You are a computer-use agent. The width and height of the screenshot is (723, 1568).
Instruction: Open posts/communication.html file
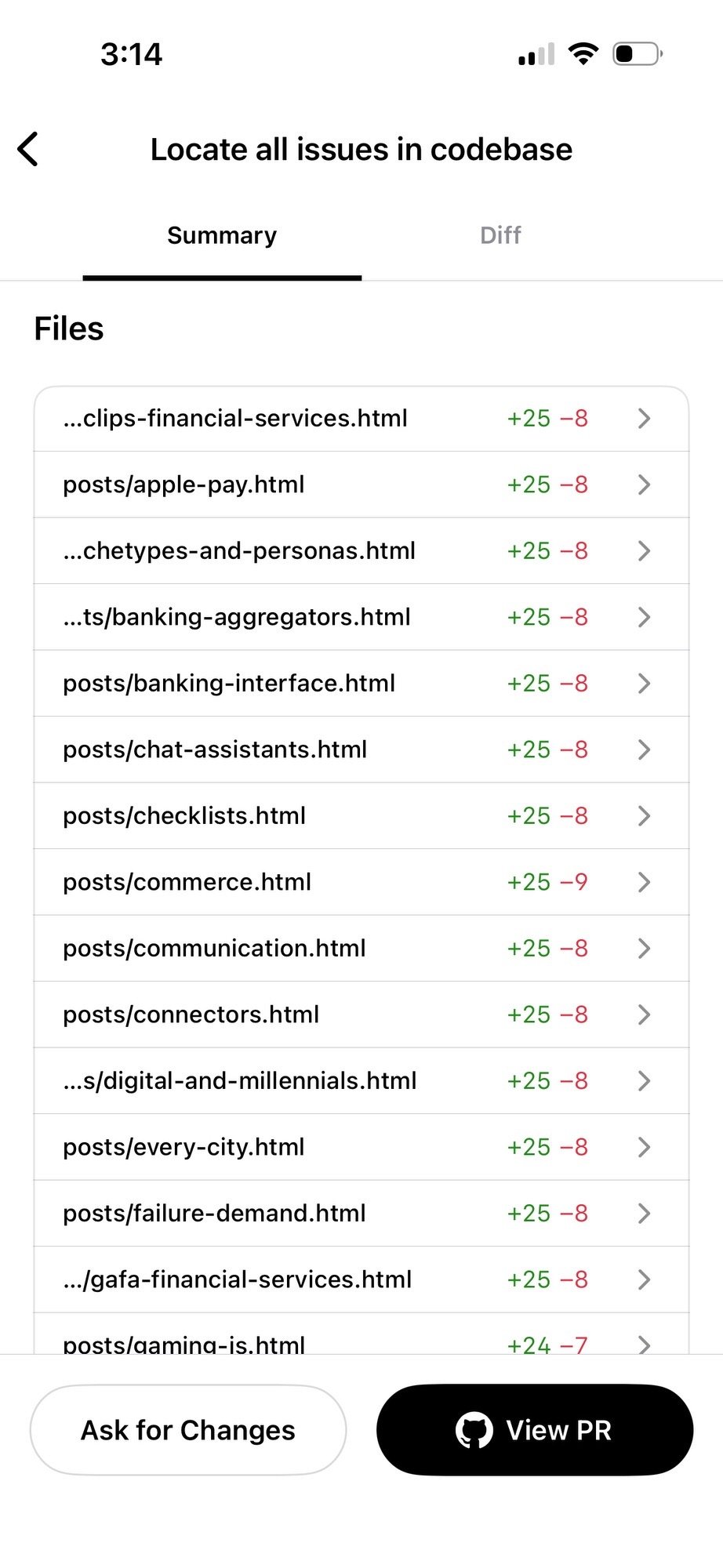point(214,949)
